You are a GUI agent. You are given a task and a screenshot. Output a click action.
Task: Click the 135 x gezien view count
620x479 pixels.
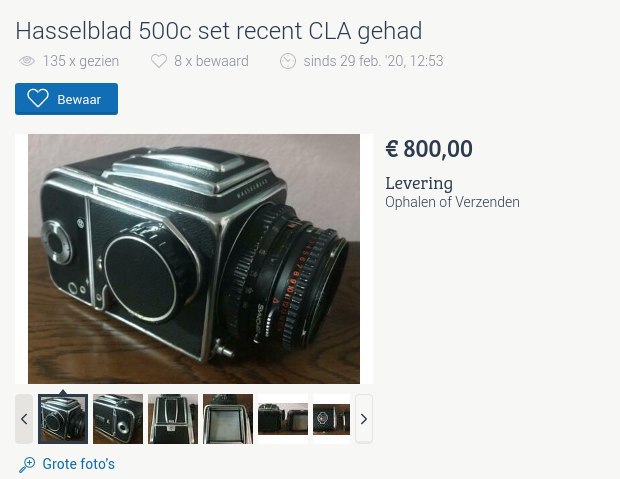81,61
